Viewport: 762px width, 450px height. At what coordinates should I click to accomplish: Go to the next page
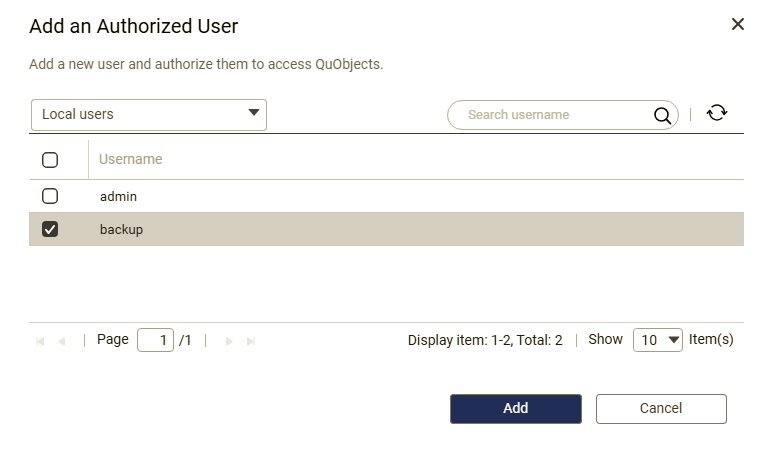[229, 341]
